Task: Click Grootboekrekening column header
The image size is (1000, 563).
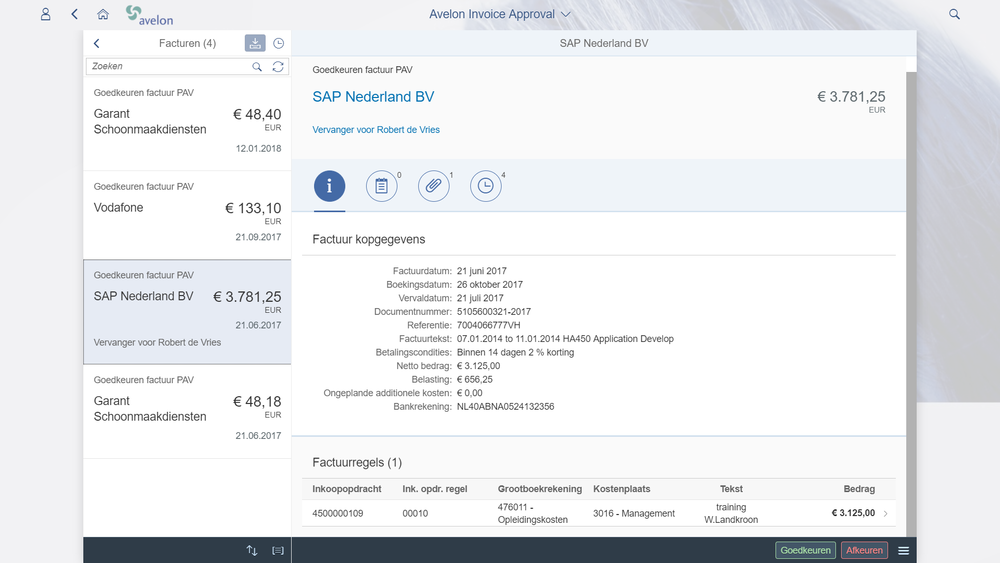Action: [540, 489]
